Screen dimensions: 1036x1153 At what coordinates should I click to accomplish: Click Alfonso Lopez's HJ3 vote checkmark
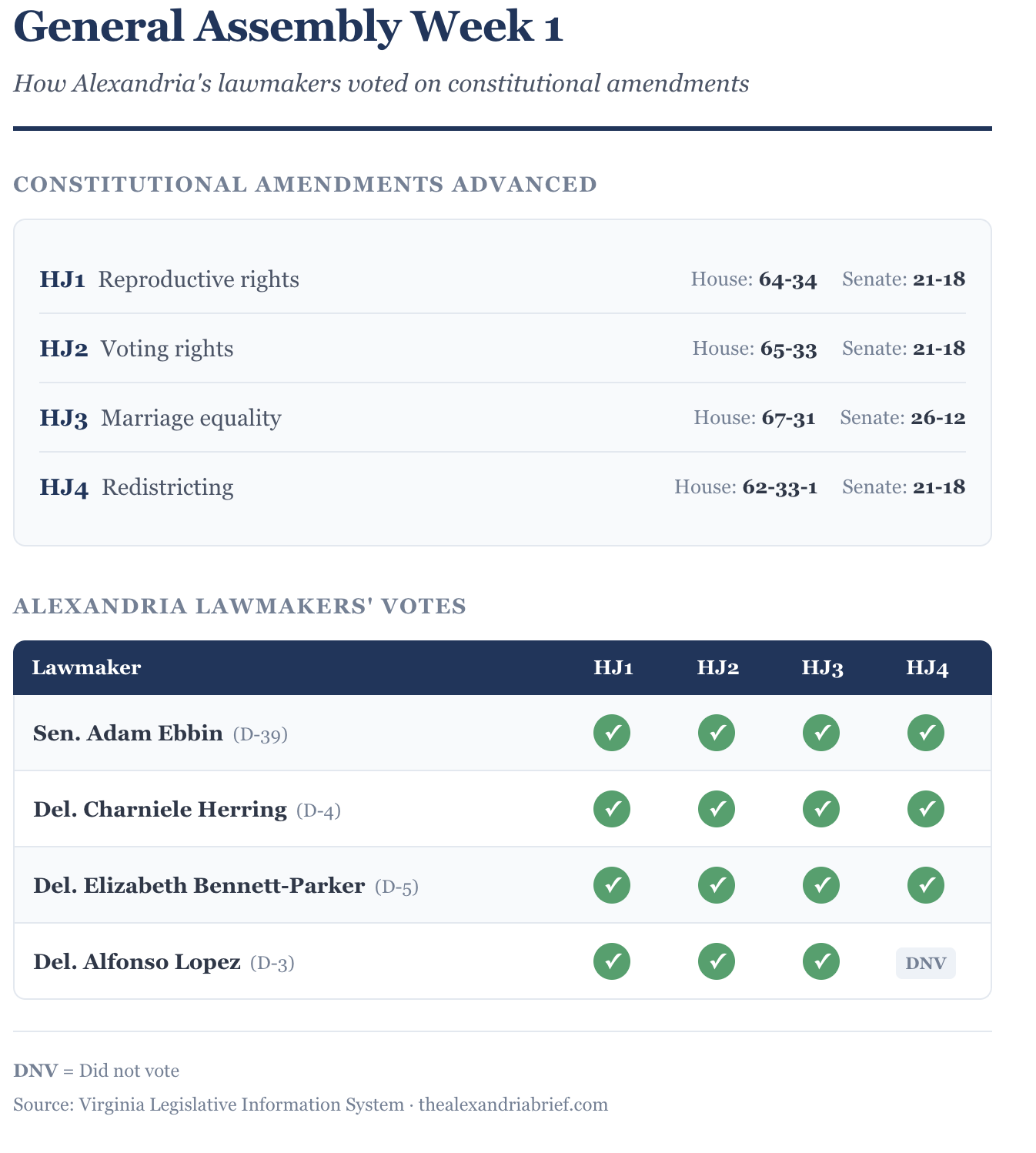821,961
